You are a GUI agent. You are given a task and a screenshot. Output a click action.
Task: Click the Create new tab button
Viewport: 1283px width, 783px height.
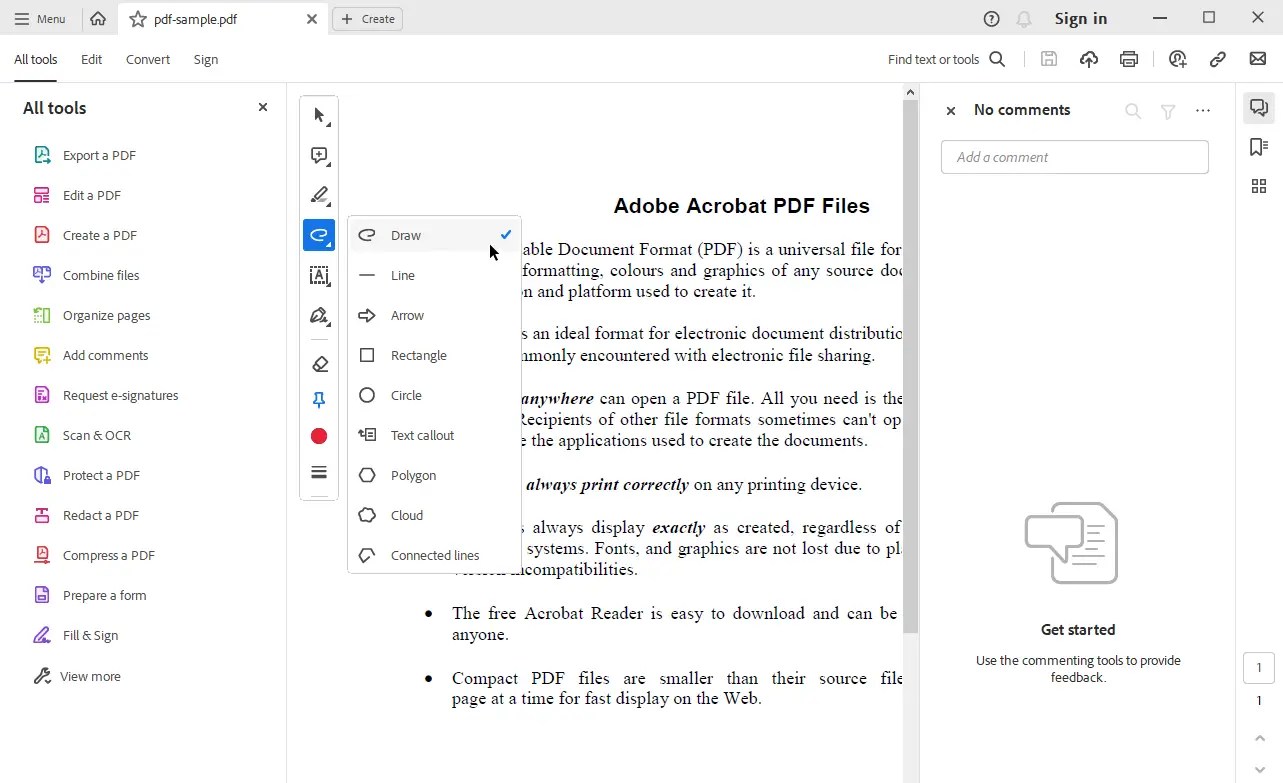tap(367, 19)
